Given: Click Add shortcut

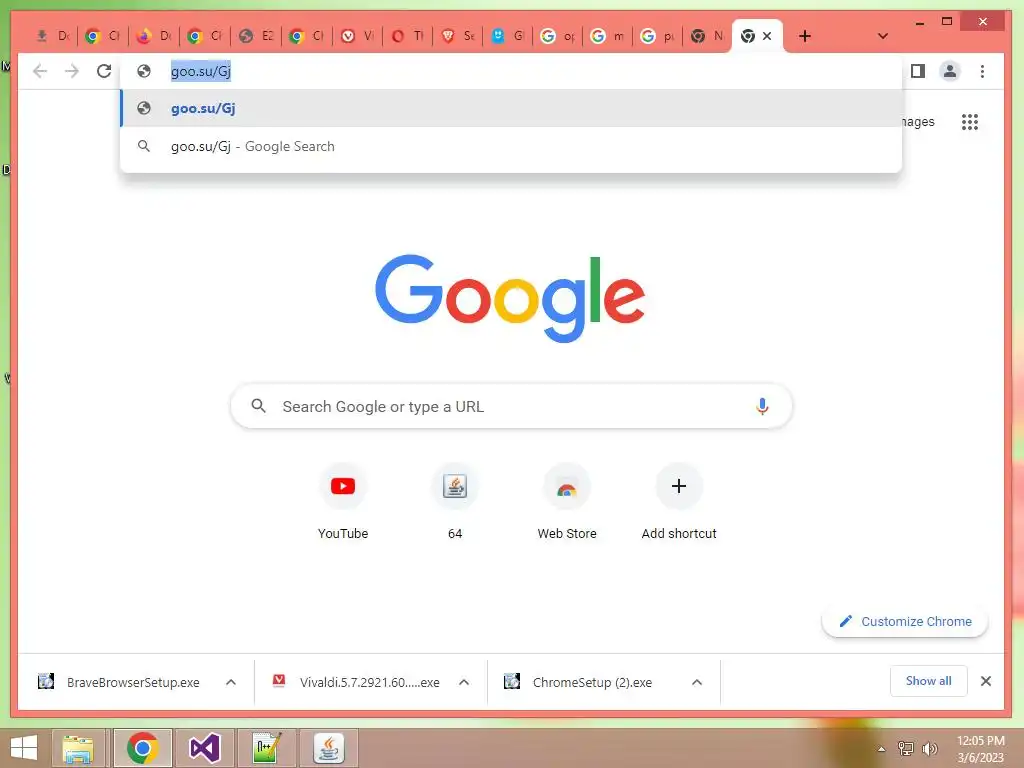Looking at the screenshot, I should pos(679,502).
